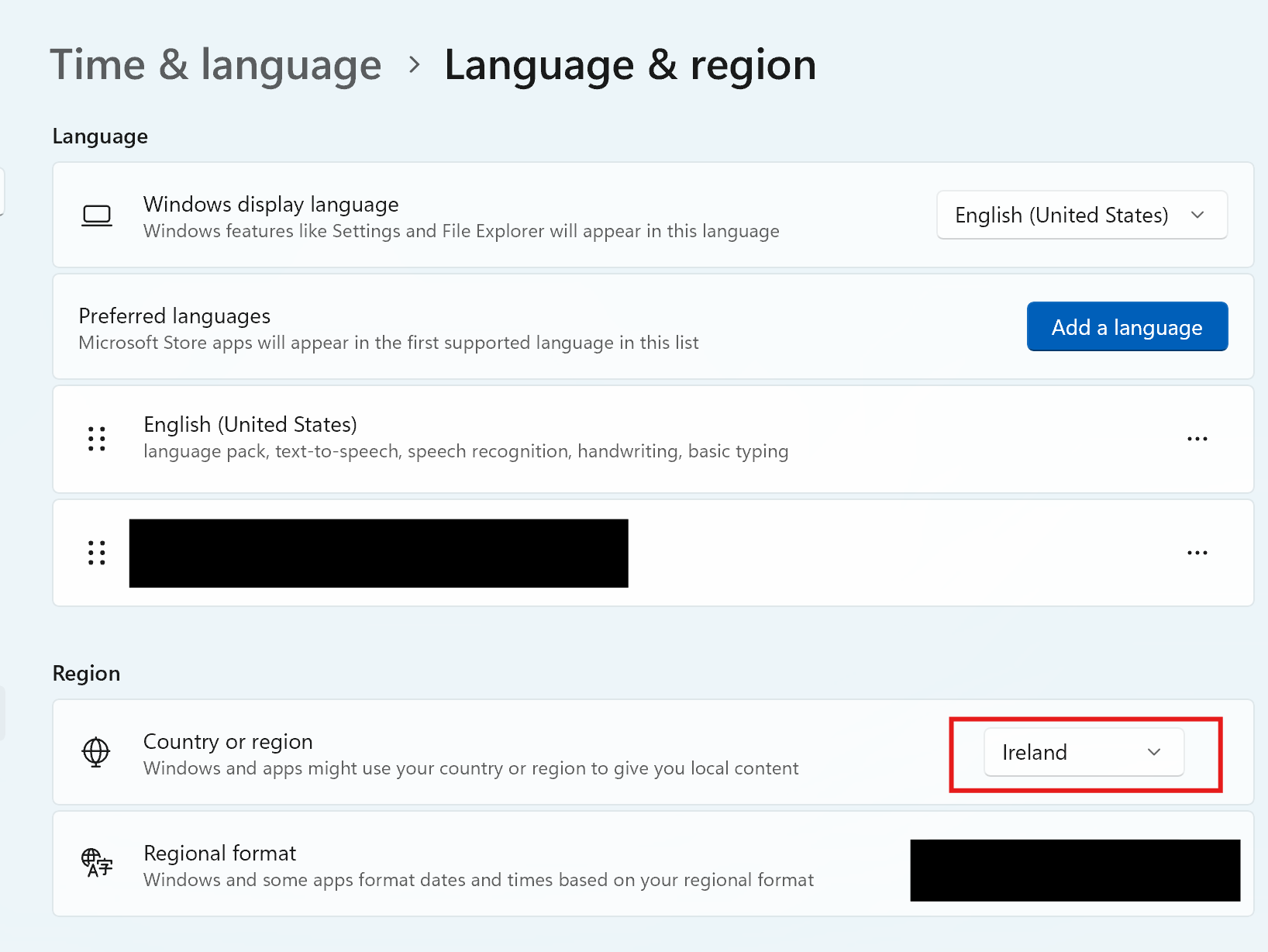This screenshot has width=1268, height=952.
Task: Click the Regional format row title
Action: pos(220,854)
